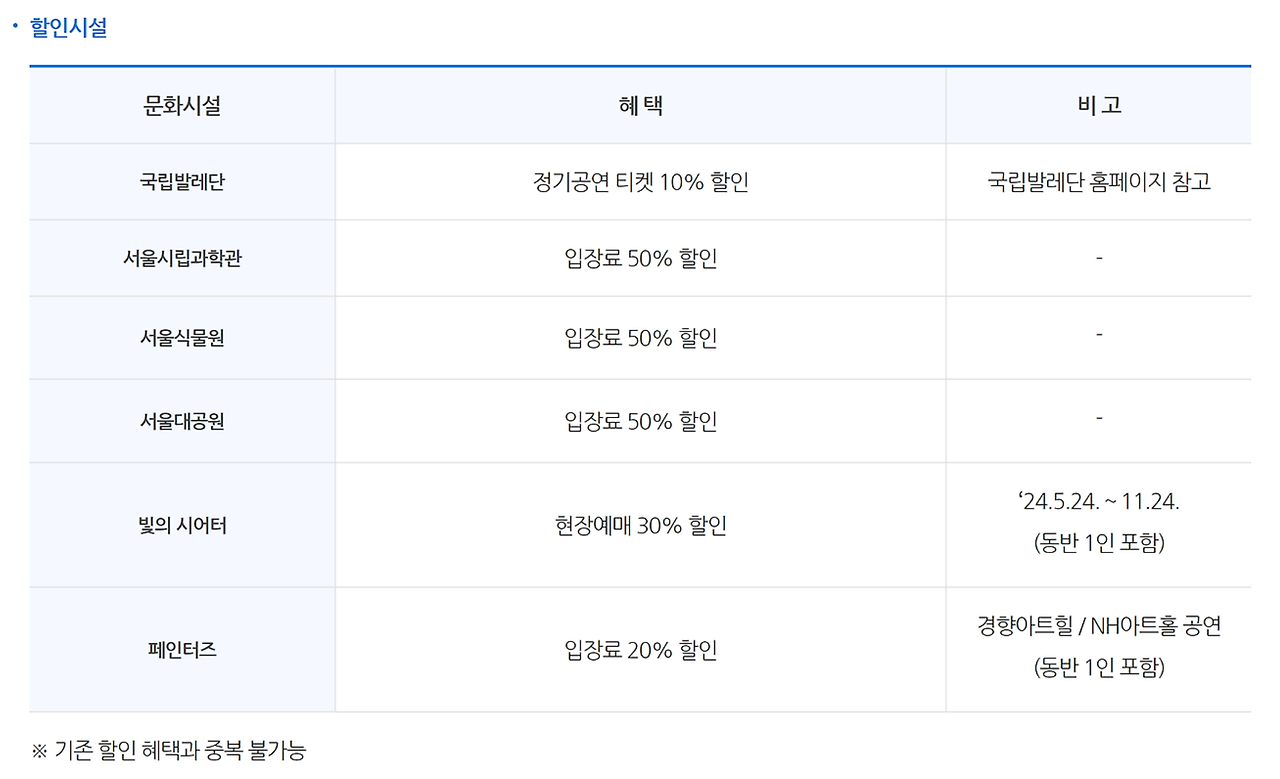Click the 50% discount text for 서울대공원

[x=640, y=421]
